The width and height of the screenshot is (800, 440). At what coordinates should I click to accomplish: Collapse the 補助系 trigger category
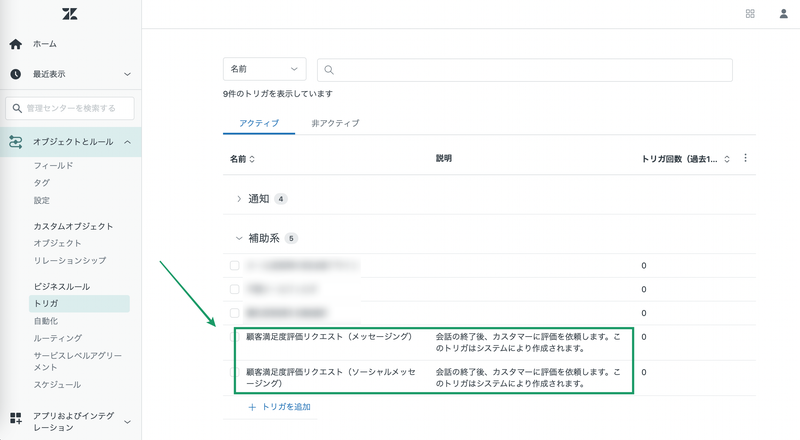239,238
